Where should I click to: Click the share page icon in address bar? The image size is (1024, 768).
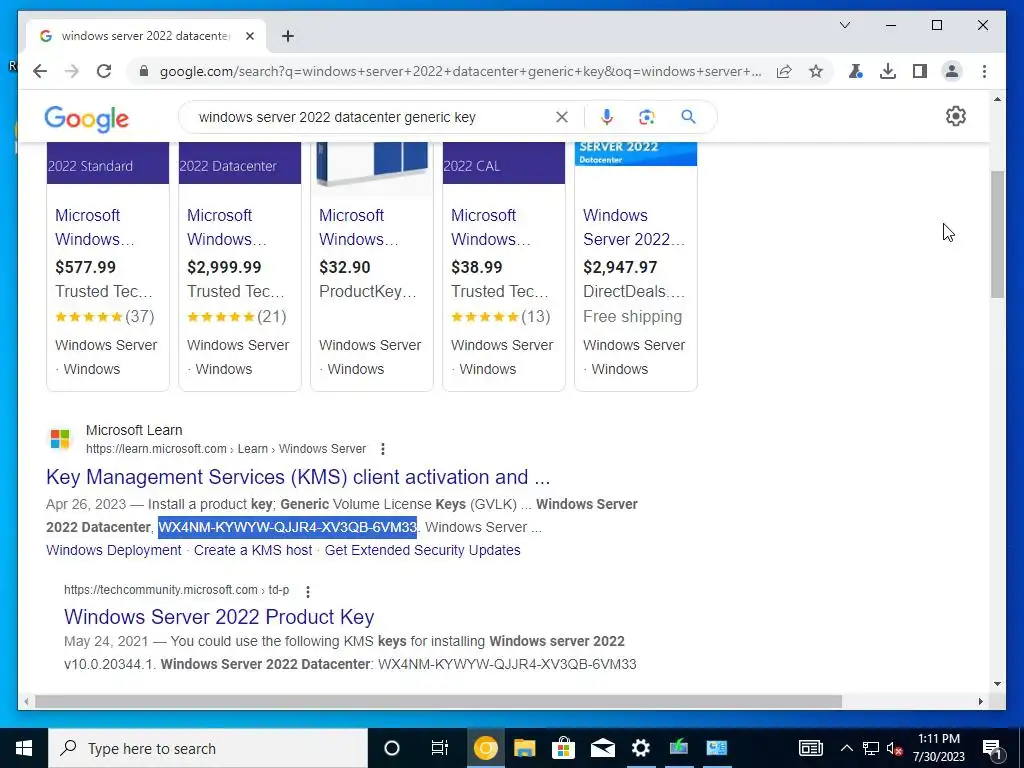[x=784, y=71]
